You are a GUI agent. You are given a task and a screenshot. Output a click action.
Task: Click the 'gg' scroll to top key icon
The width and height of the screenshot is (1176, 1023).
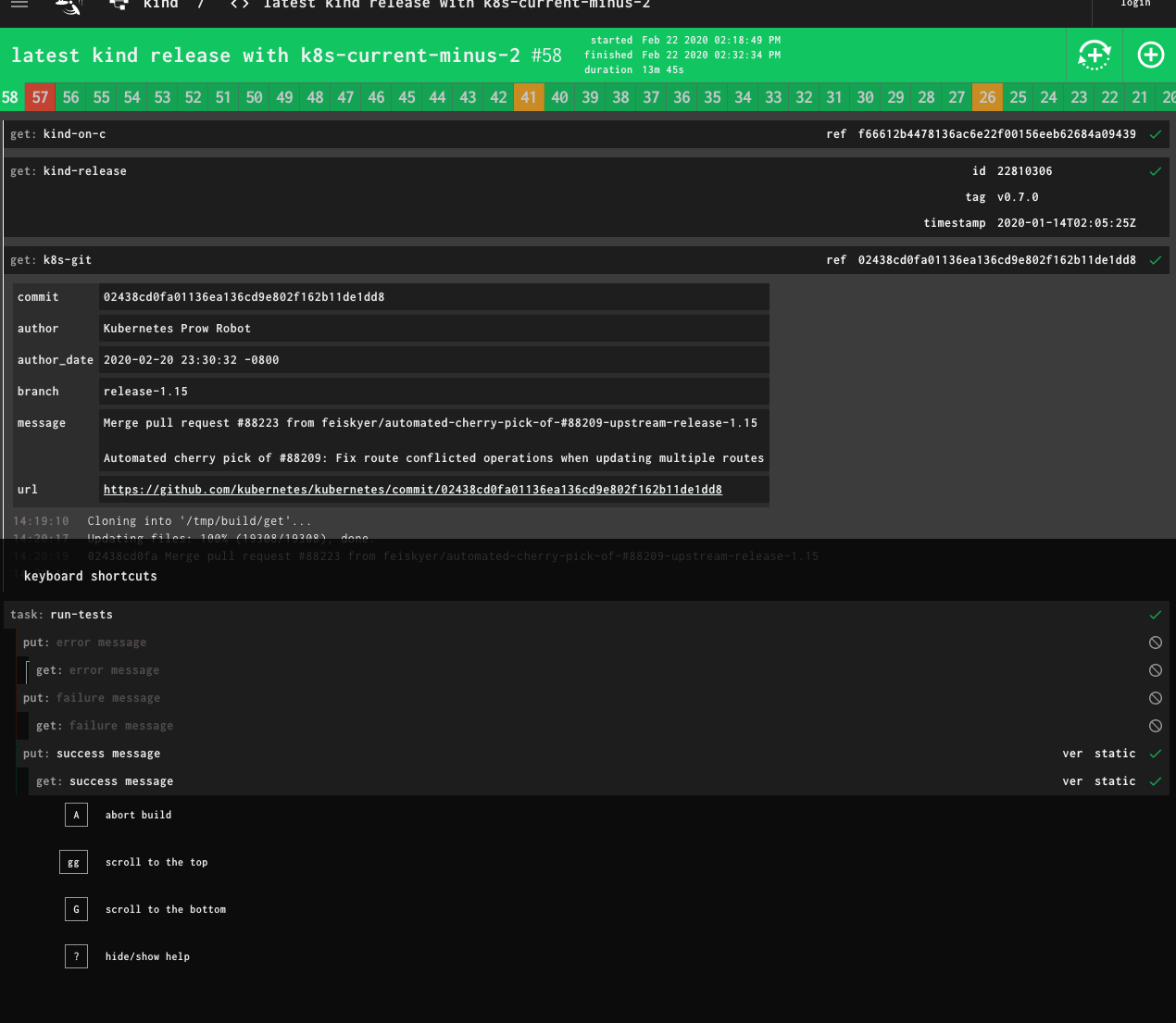(x=73, y=862)
